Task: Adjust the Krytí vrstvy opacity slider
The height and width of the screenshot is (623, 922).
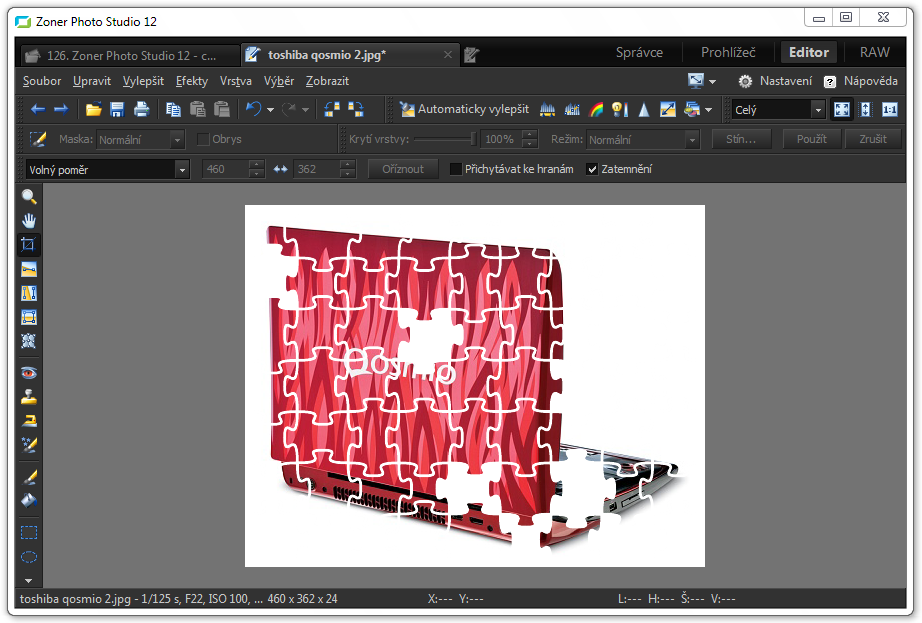Action: [445, 139]
